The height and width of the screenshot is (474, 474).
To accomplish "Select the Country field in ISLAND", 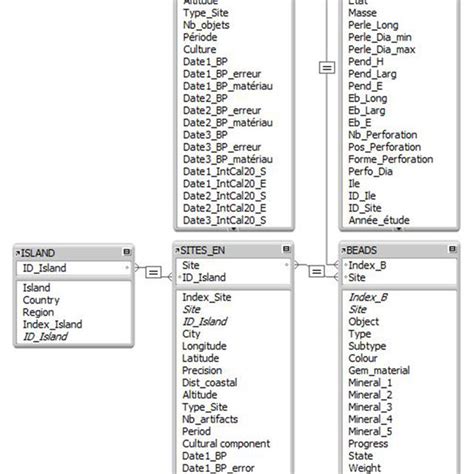I will (41, 300).
